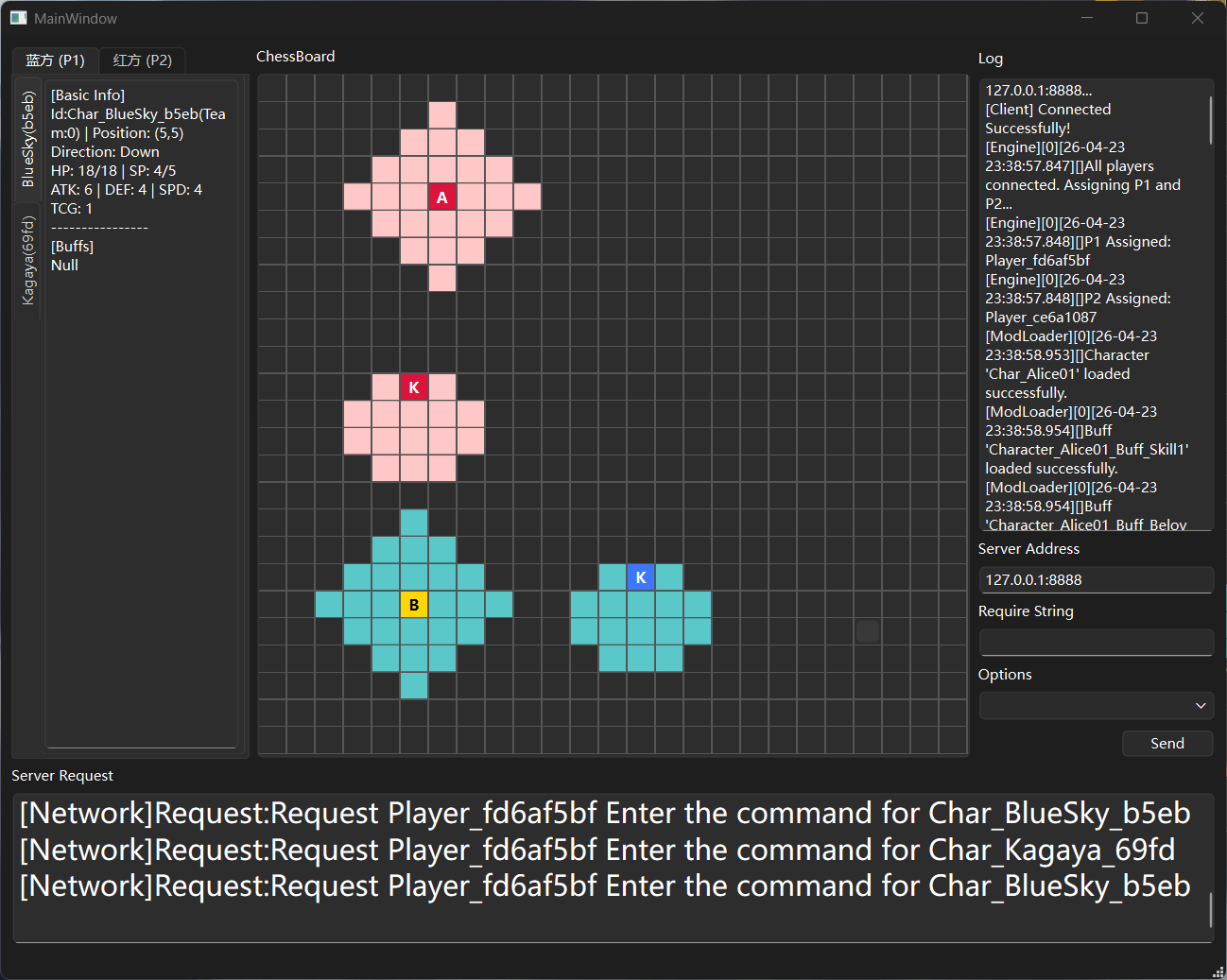Switch to the 蓝方 (P1) tab
Screen dimensions: 1227x980
coord(55,60)
